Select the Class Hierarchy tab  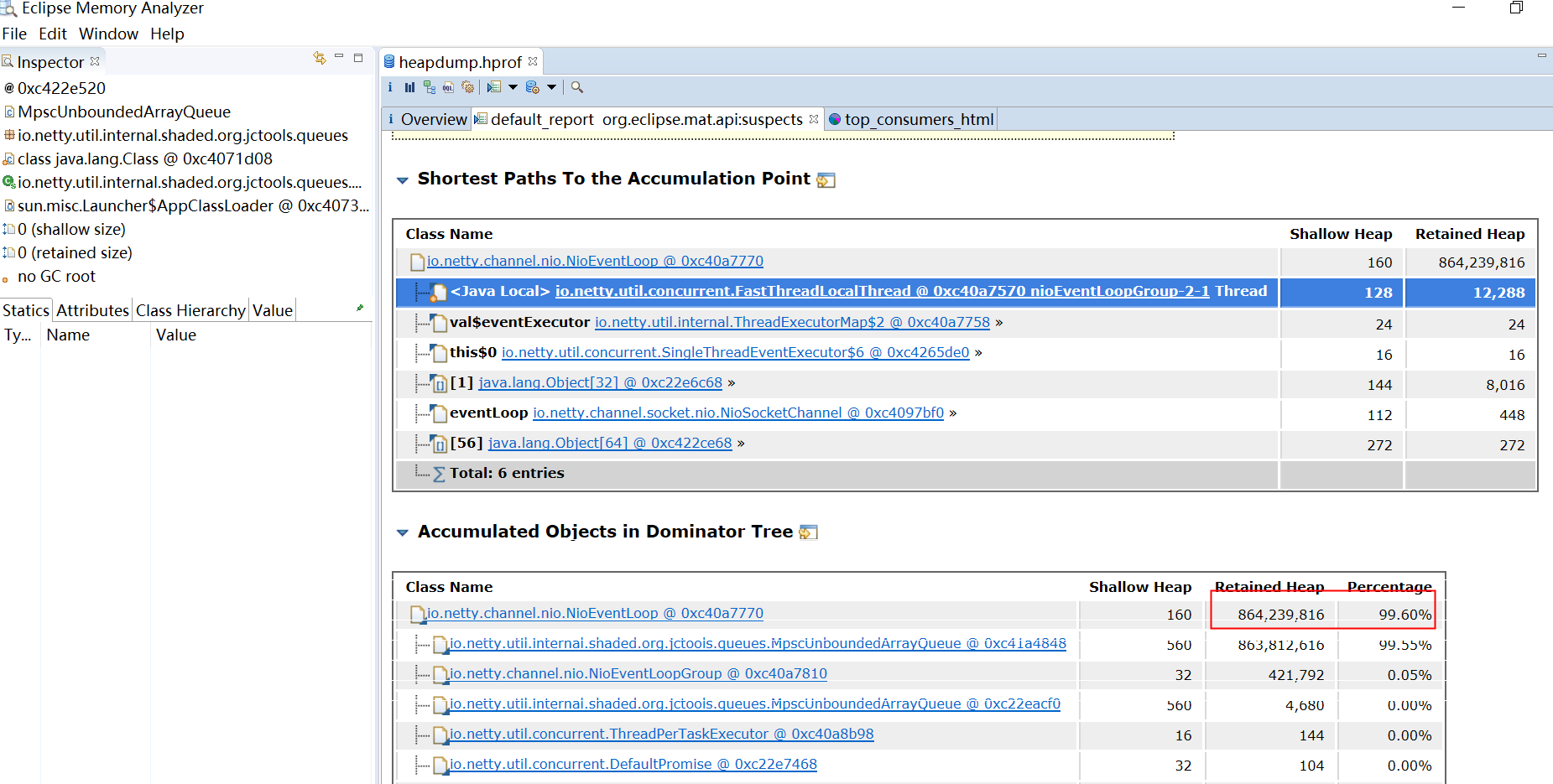point(190,310)
